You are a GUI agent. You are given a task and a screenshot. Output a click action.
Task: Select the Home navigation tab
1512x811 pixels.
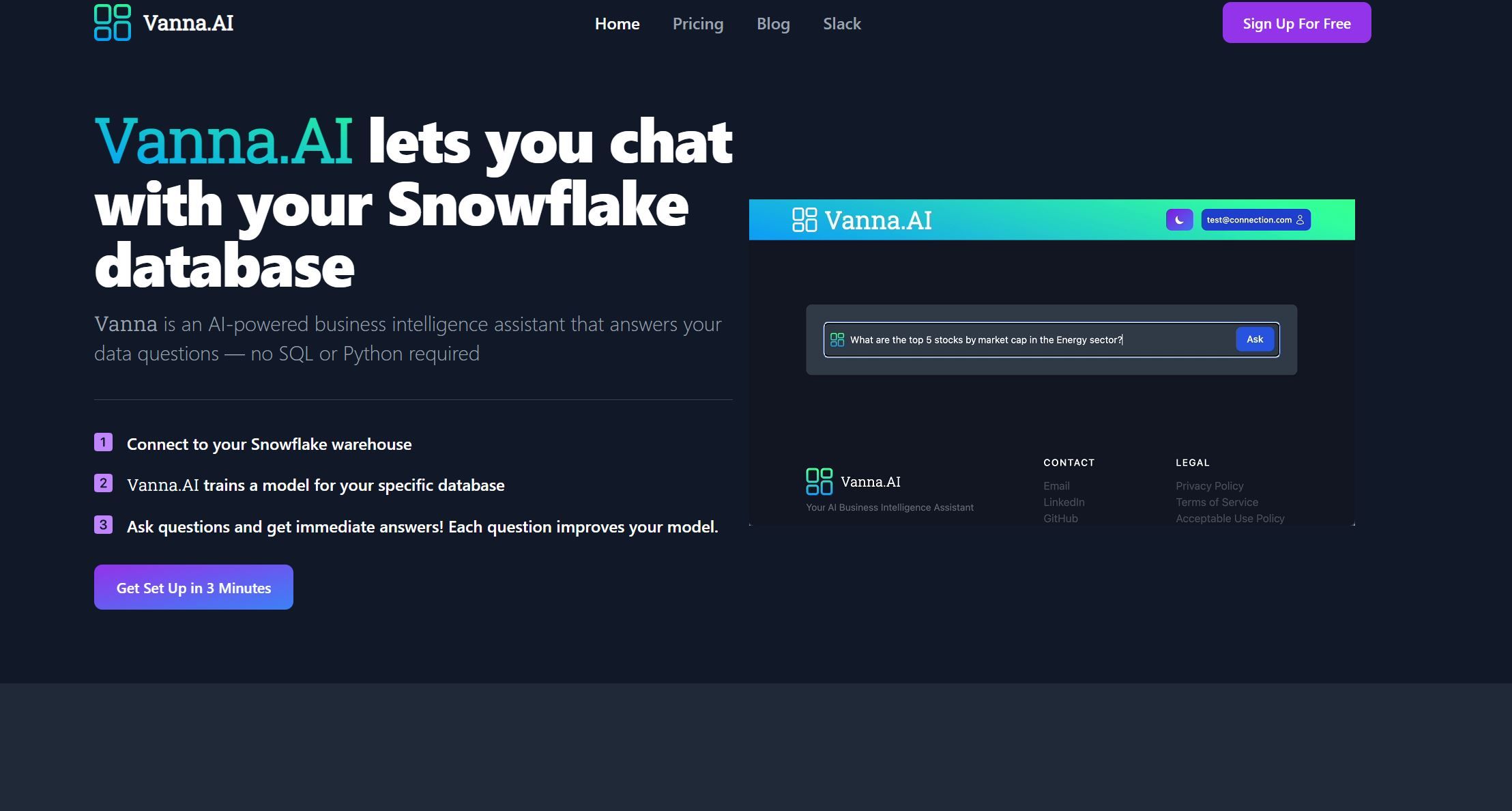tap(617, 22)
